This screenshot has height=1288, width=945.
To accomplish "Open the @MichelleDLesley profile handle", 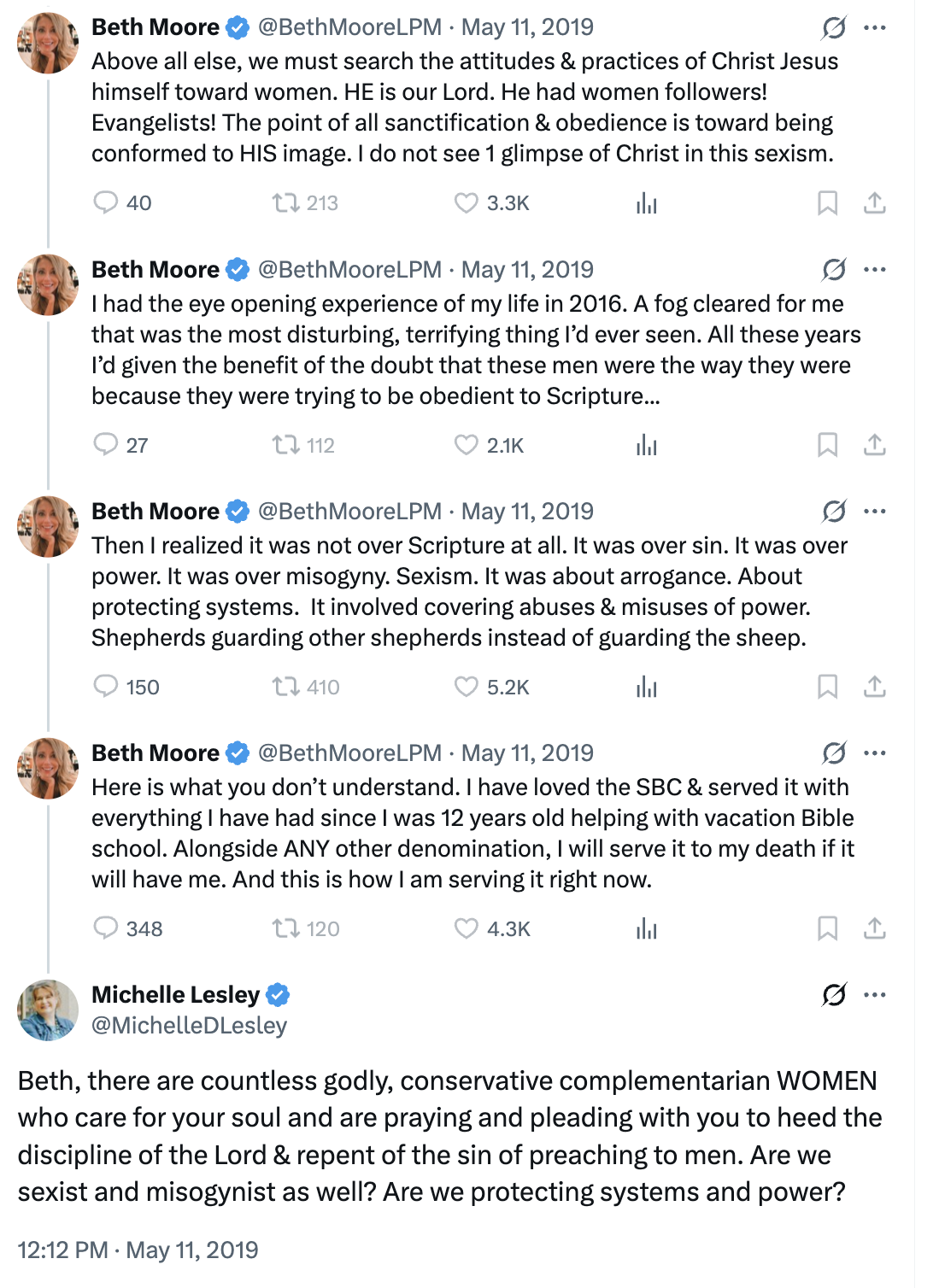I will pyautogui.click(x=189, y=1025).
